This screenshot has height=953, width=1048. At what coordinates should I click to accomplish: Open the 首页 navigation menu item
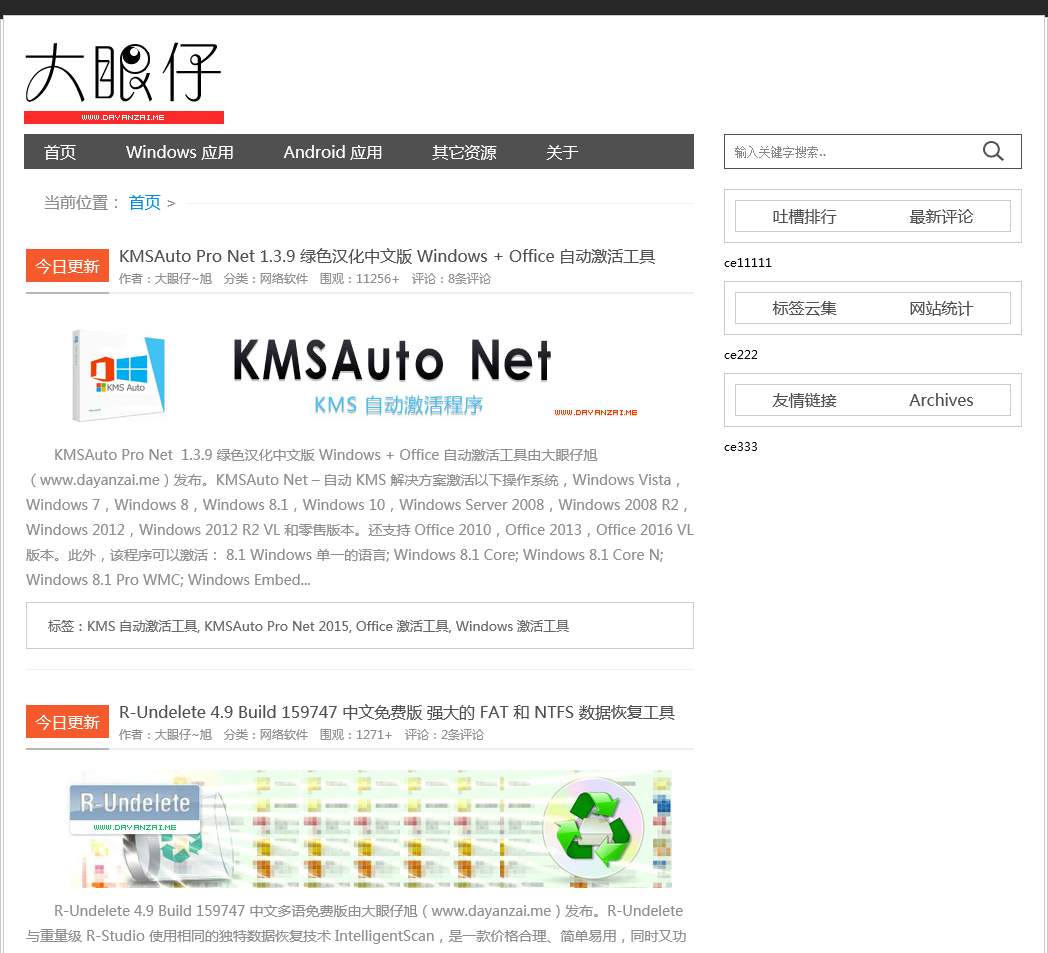pos(60,152)
